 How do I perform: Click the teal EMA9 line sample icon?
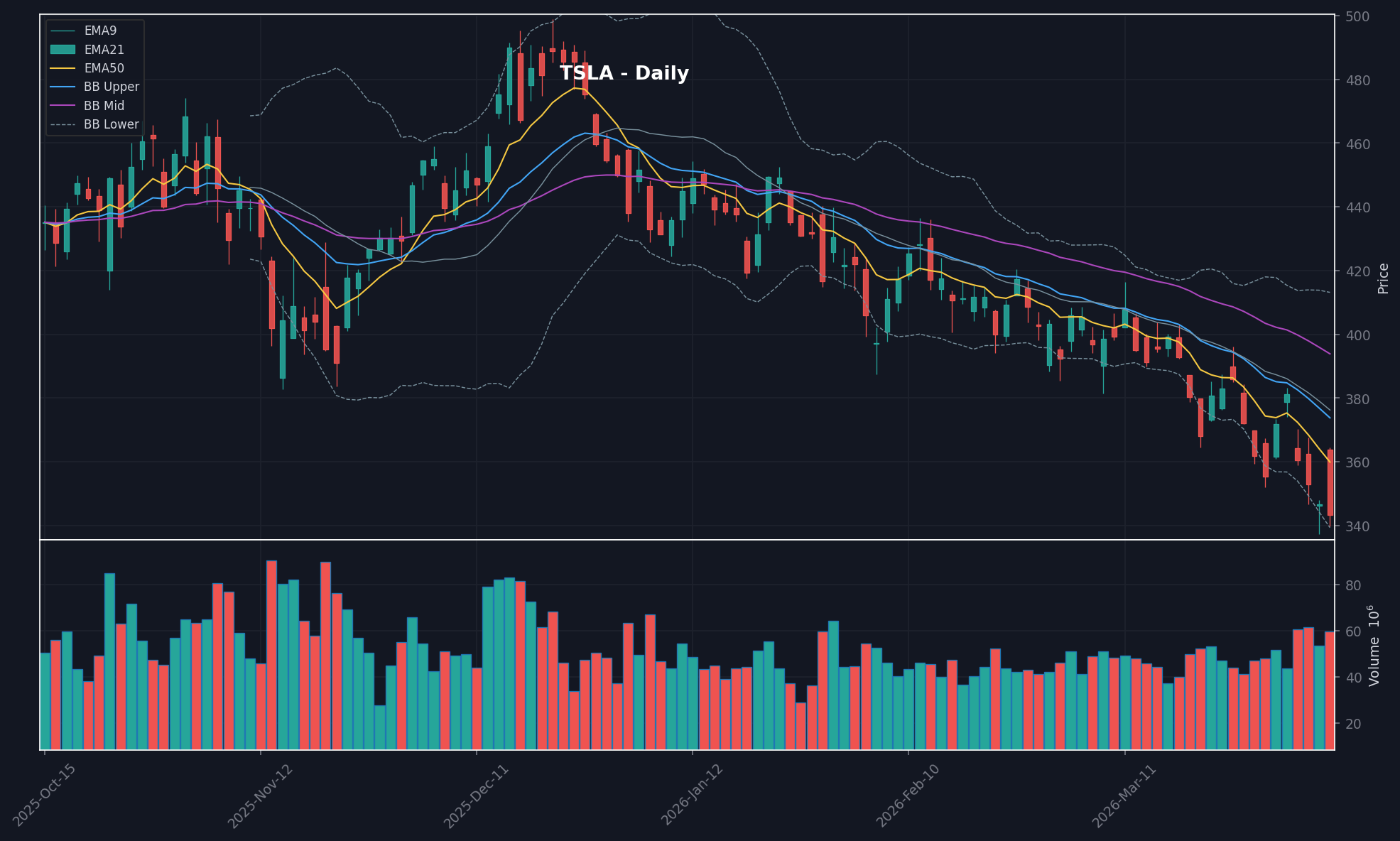pyautogui.click(x=63, y=31)
